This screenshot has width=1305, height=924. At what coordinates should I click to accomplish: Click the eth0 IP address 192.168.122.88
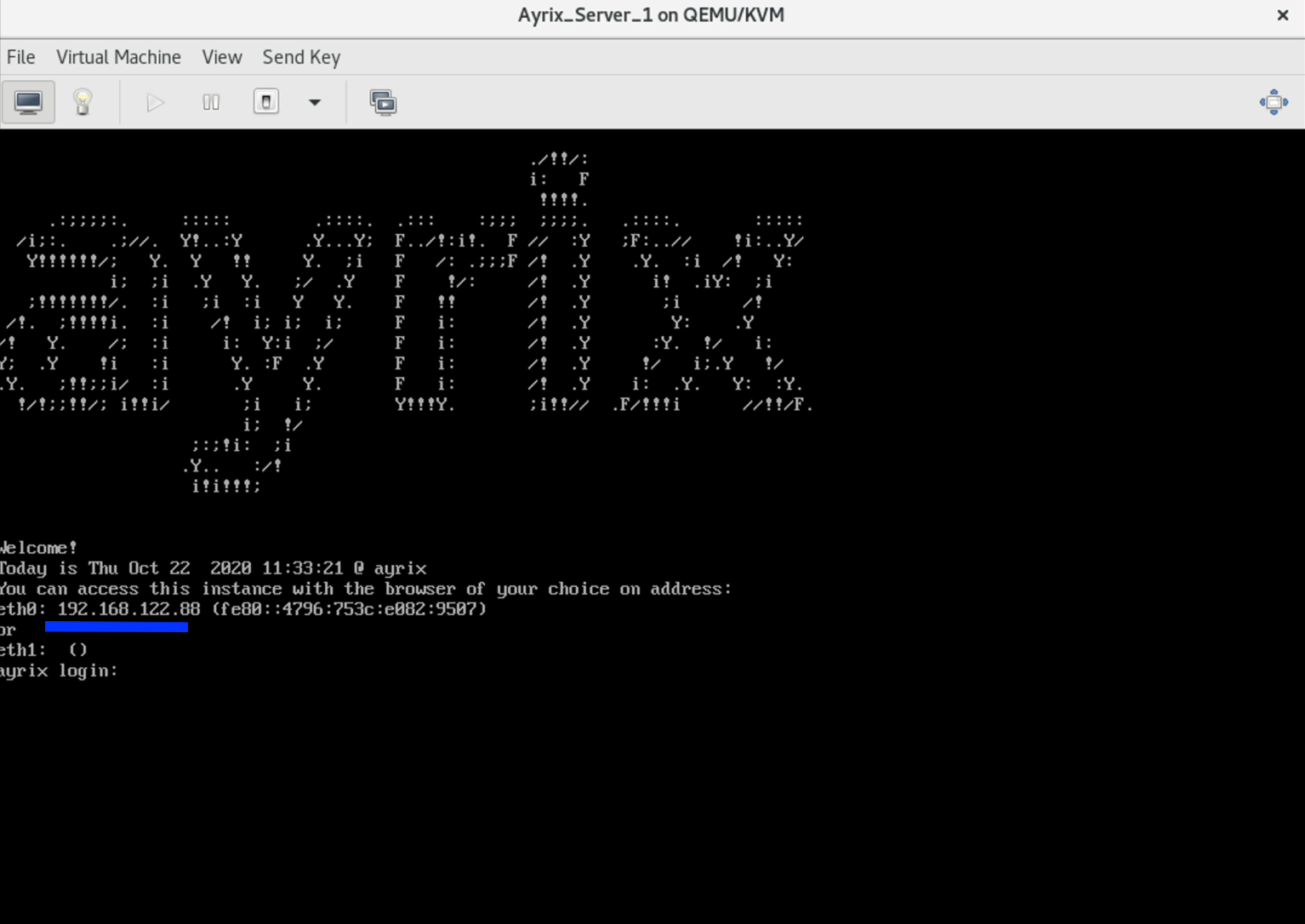tap(128, 609)
